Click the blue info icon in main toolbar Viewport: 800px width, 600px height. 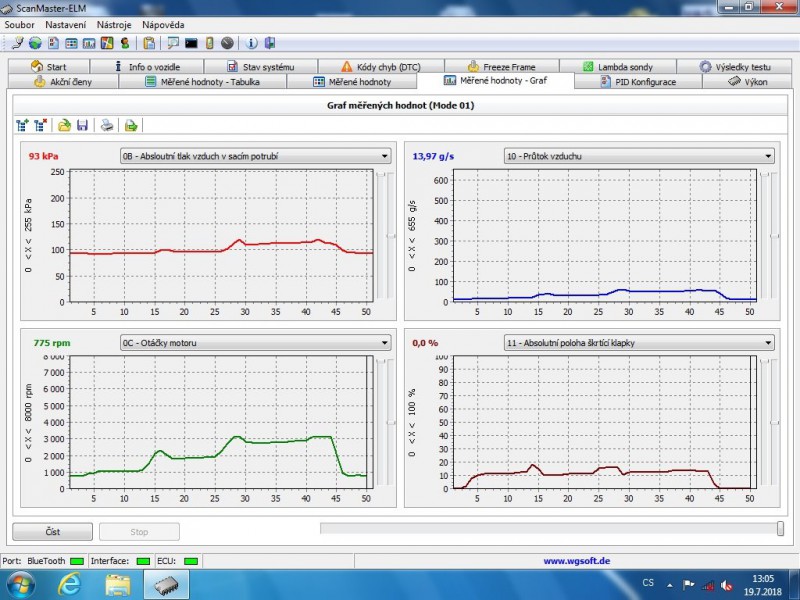click(251, 43)
